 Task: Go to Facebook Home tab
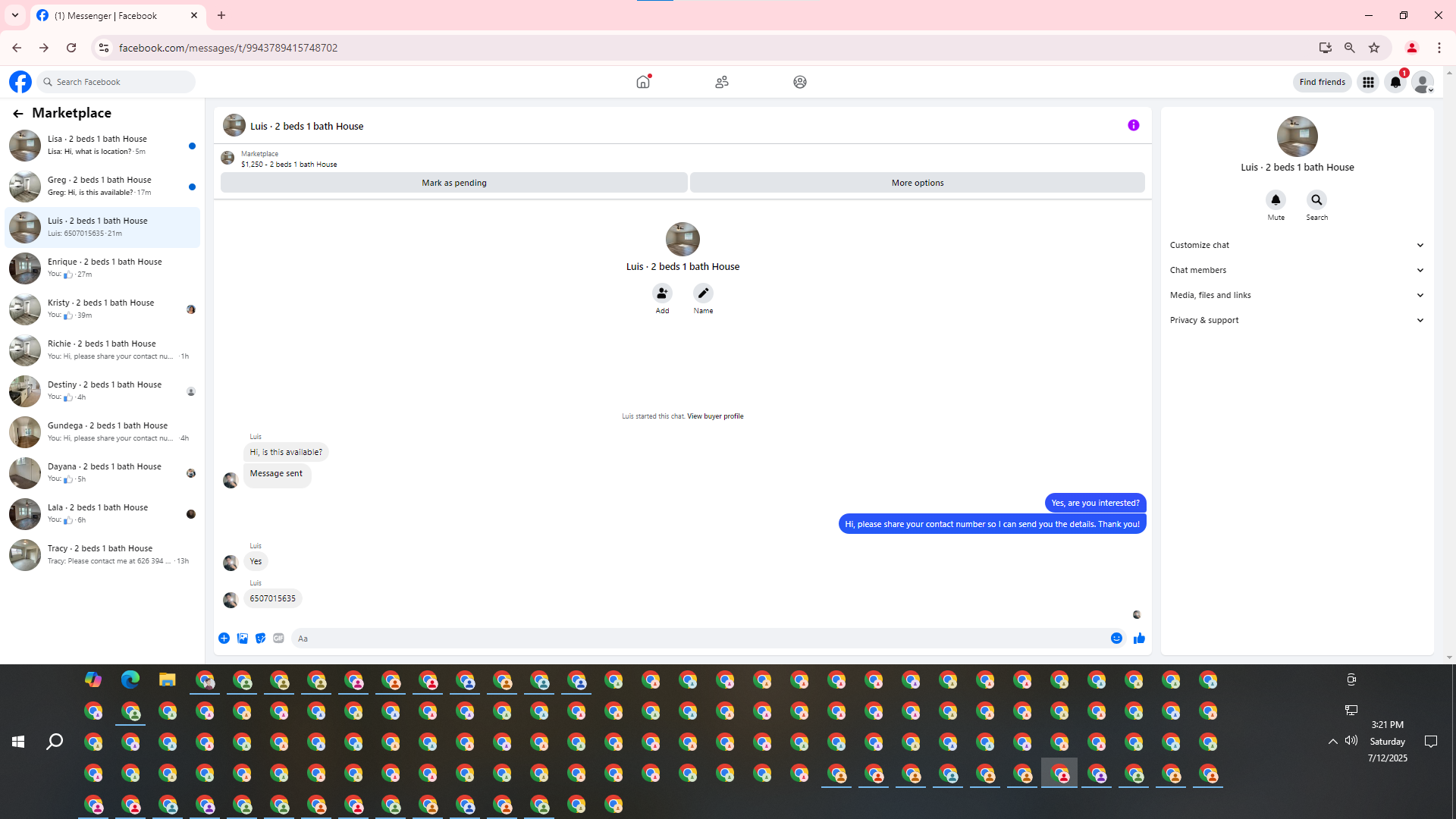coord(643,82)
